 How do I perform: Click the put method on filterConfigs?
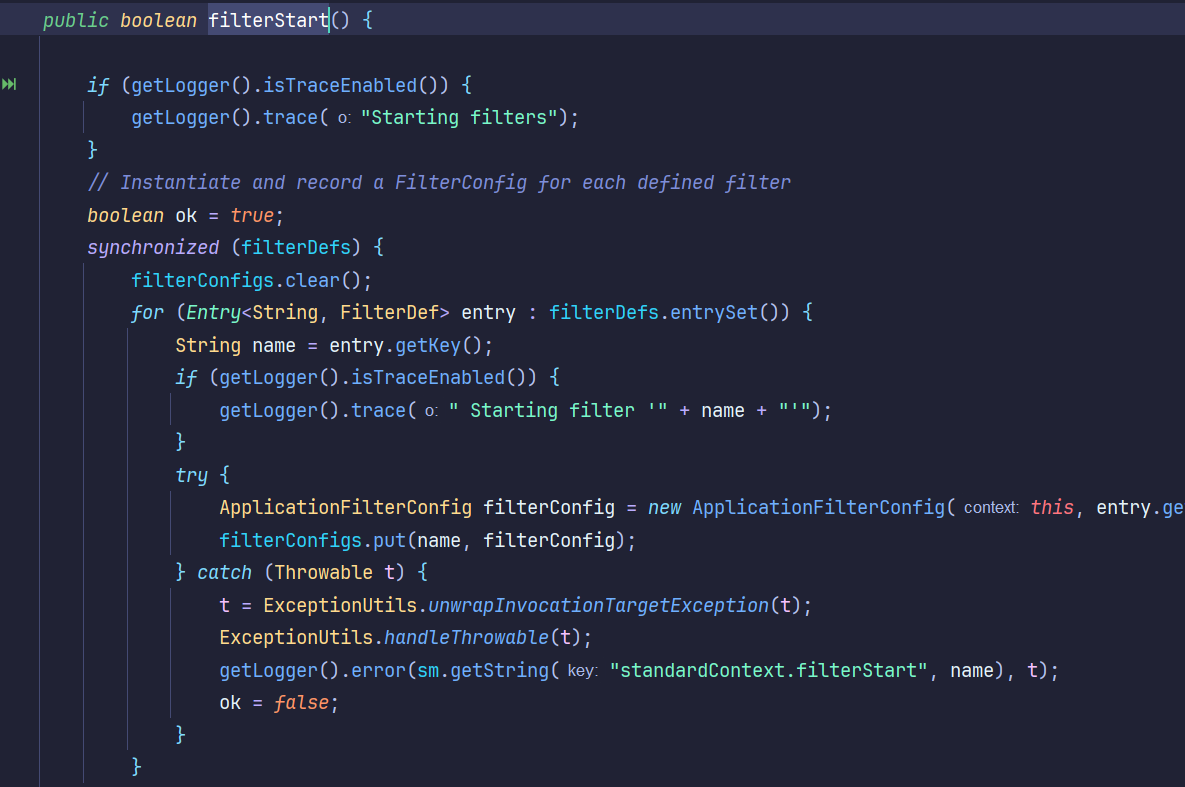[389, 541]
